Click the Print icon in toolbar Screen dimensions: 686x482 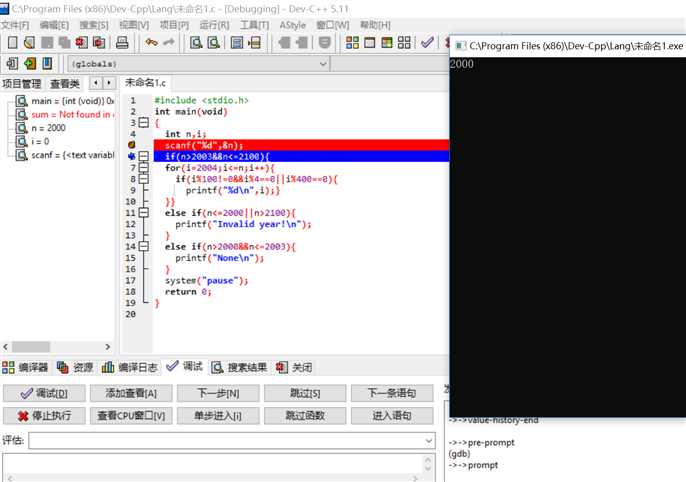pyautogui.click(x=122, y=42)
